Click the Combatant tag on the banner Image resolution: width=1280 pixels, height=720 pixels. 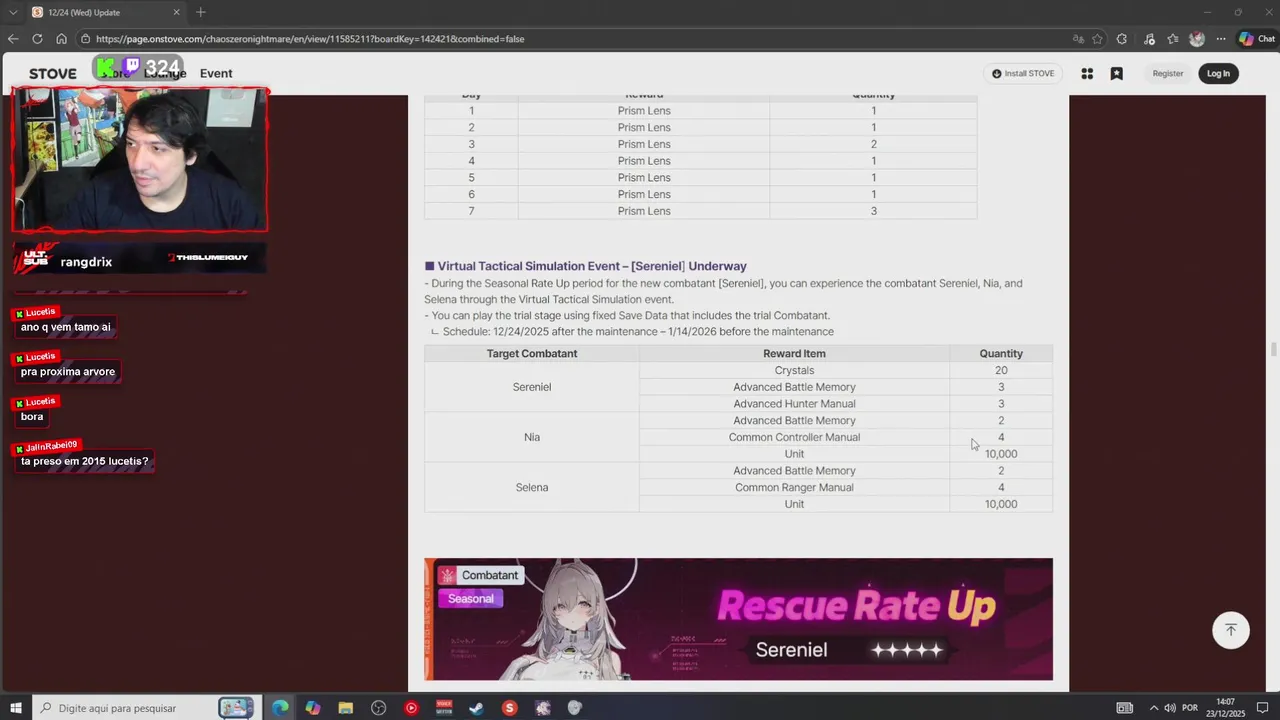coord(481,575)
